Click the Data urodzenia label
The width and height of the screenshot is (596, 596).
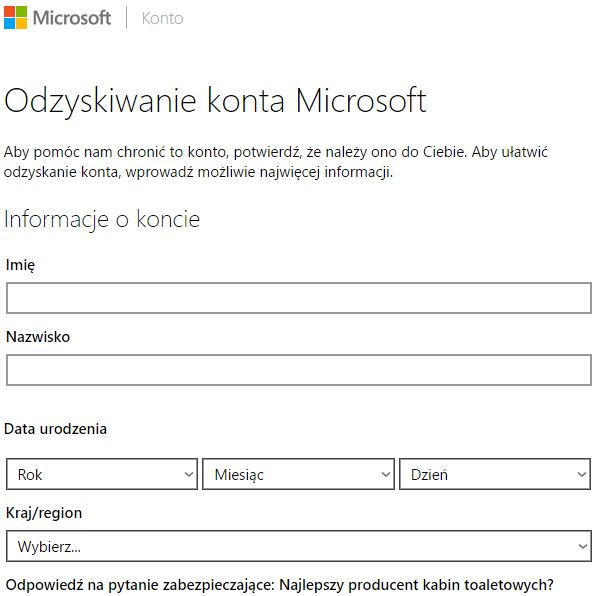(55, 429)
